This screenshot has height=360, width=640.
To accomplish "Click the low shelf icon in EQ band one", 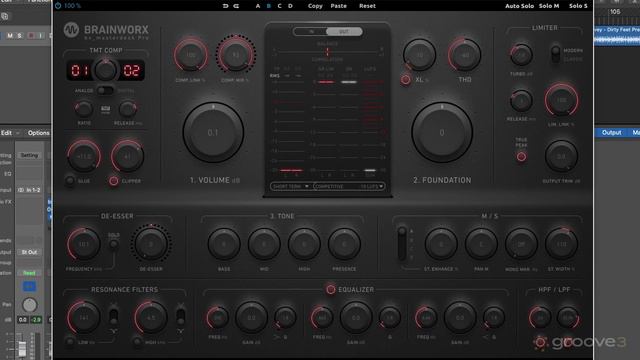I will [x=277, y=337].
